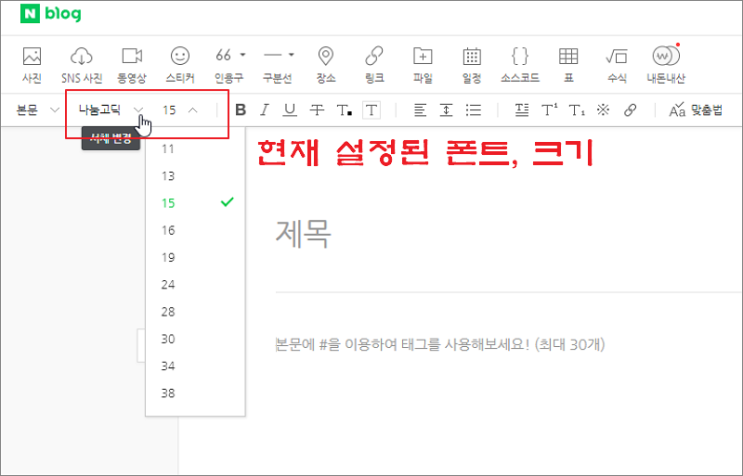
Task: Open the Naver blog logo
Action: [51, 14]
